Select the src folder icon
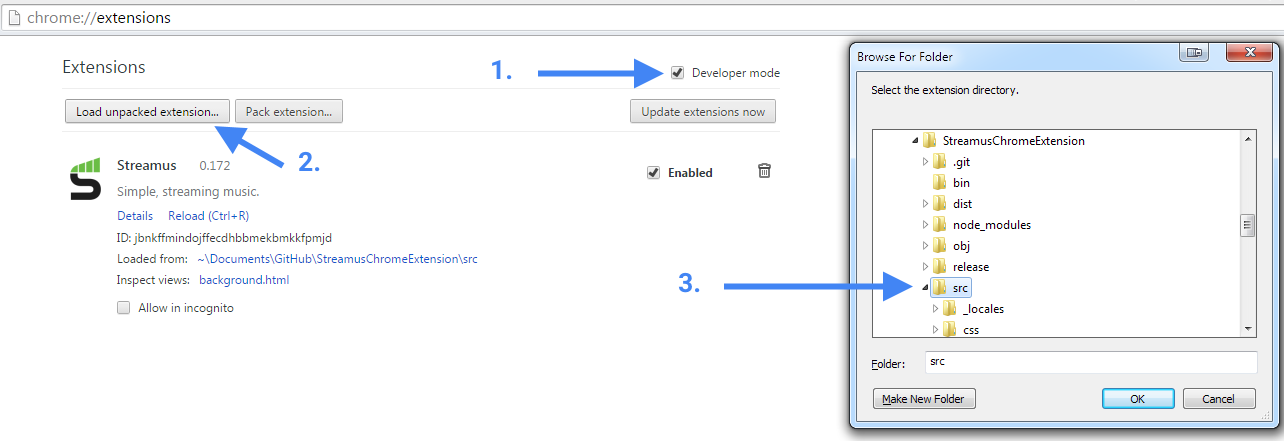Viewport: 1284px width, 441px height. pos(939,288)
